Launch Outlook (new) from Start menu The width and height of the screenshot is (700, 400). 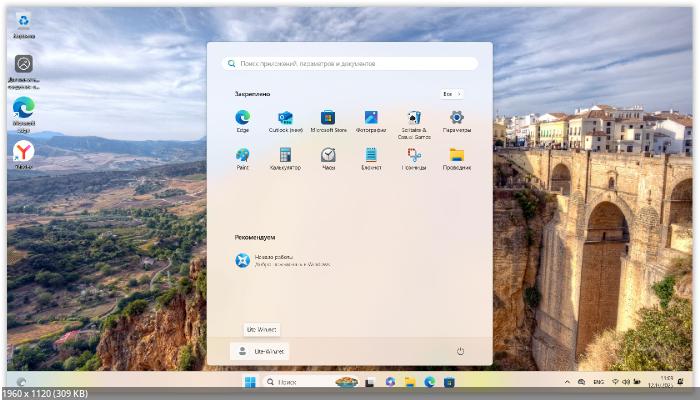[x=285, y=118]
